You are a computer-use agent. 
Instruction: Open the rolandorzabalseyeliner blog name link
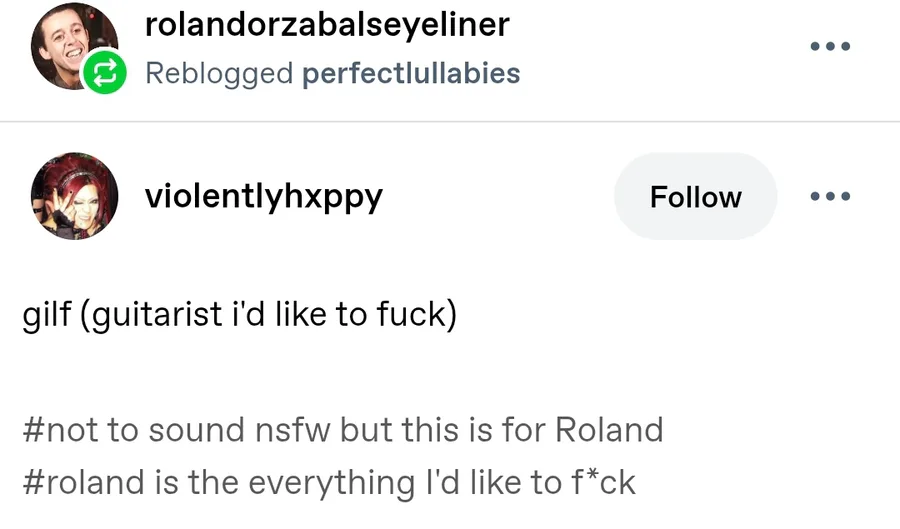[x=327, y=24]
